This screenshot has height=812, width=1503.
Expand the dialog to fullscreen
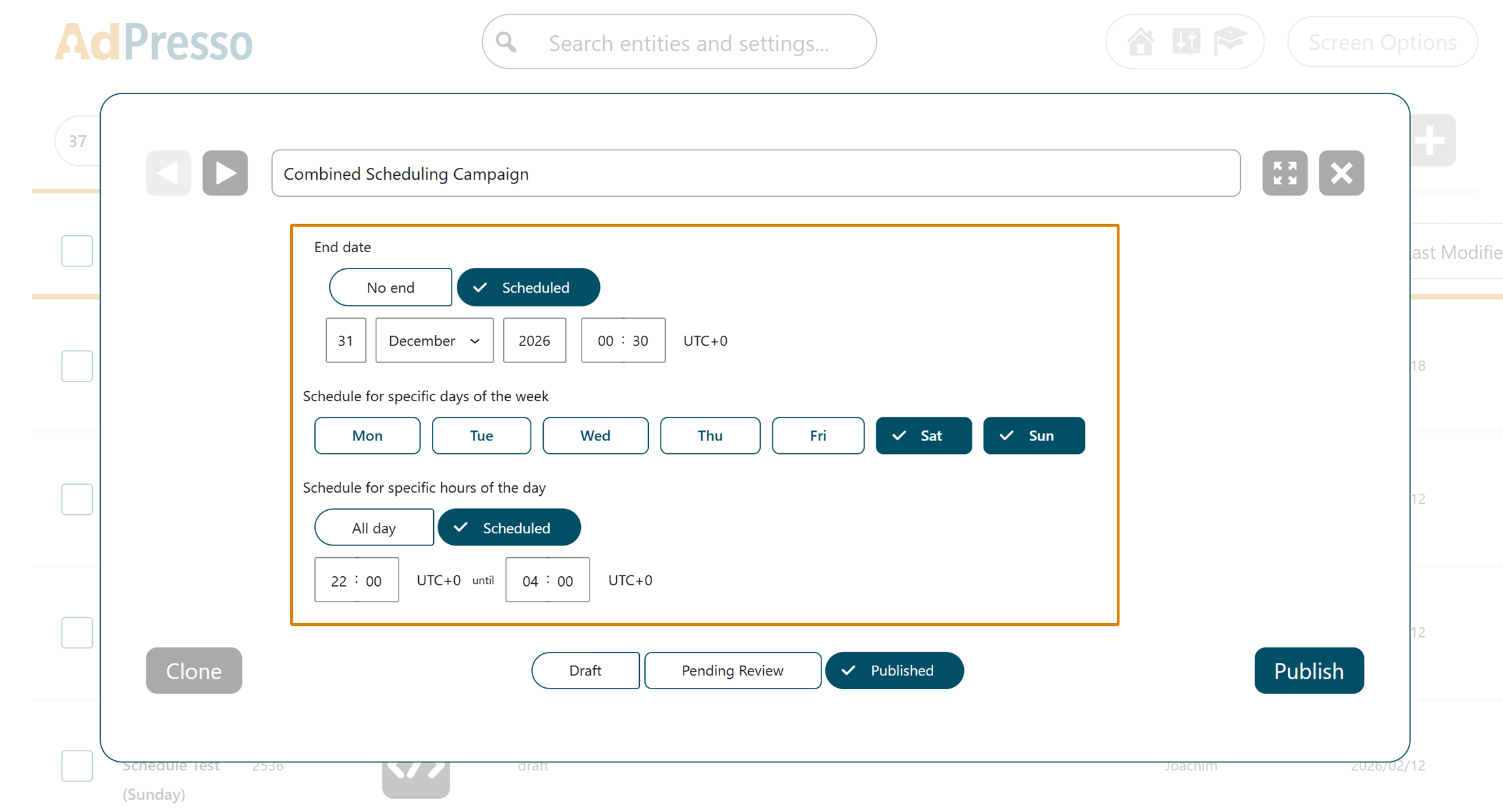click(x=1285, y=172)
